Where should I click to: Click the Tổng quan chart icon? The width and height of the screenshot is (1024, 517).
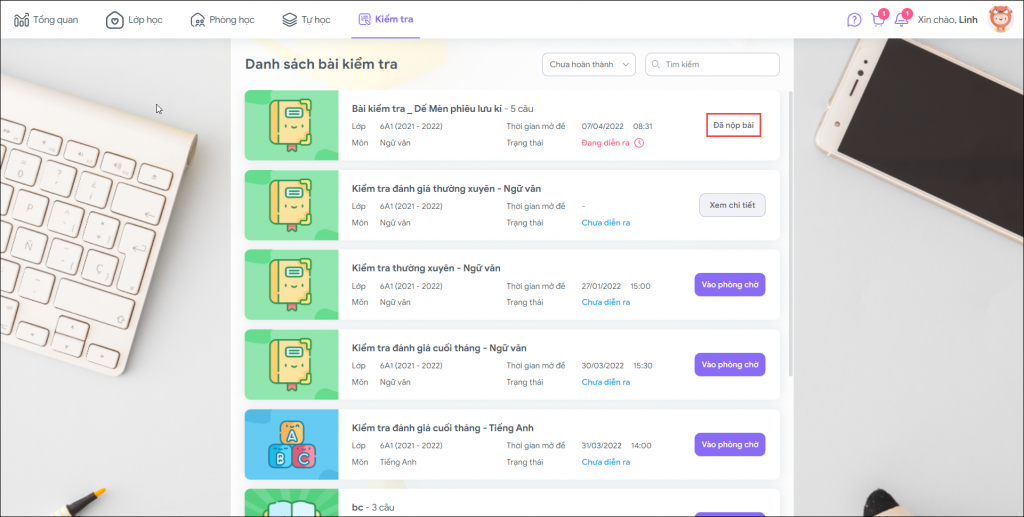pyautogui.click(x=22, y=20)
